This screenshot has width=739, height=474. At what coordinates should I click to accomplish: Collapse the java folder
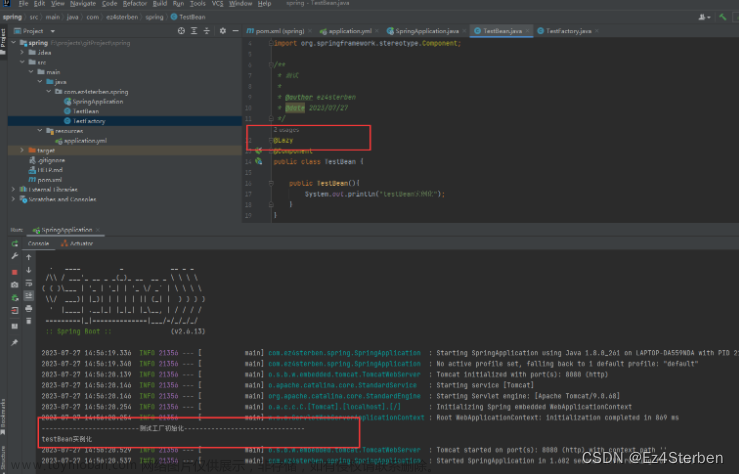(x=40, y=82)
